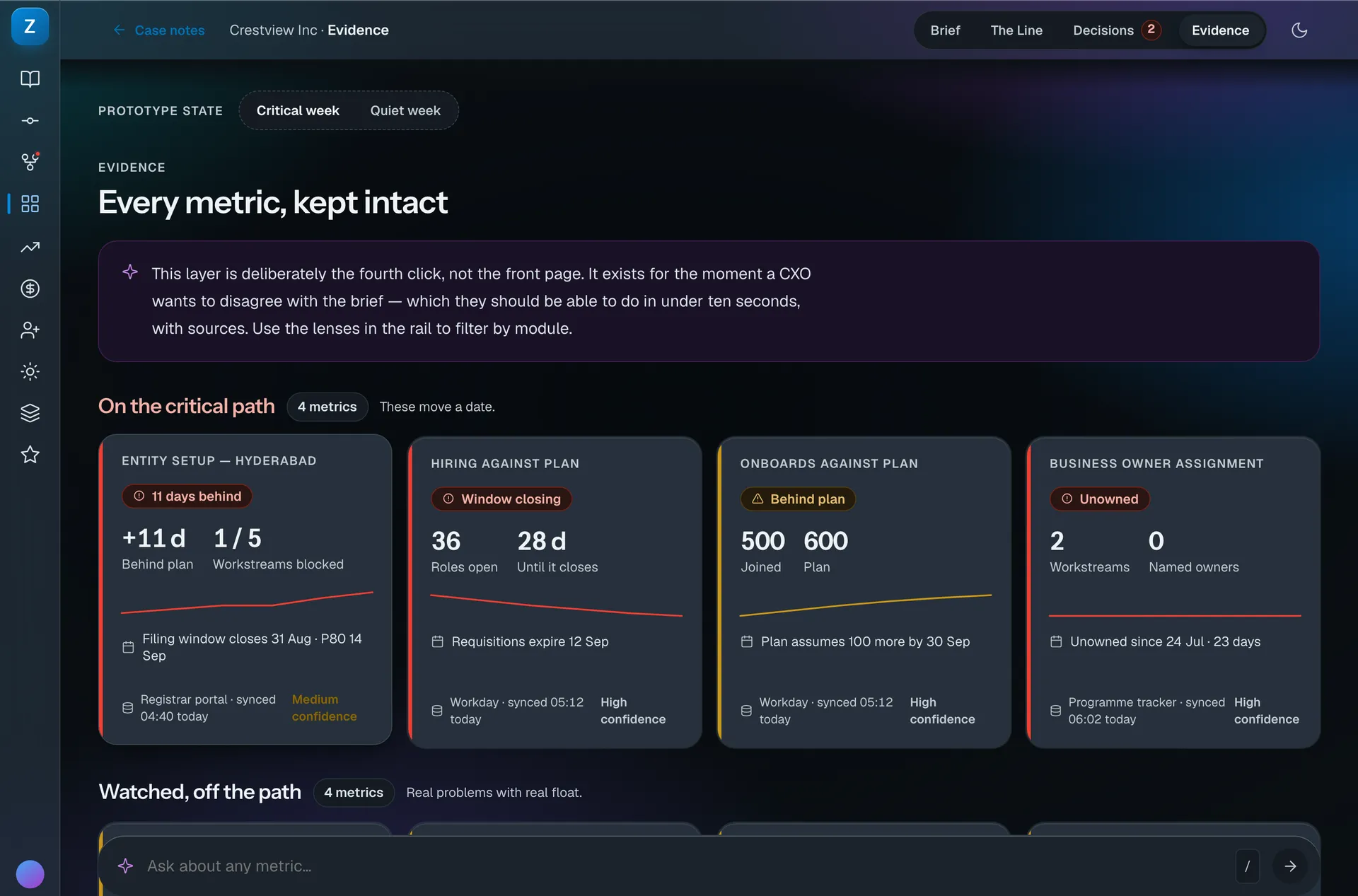Image resolution: width=1358 pixels, height=896 pixels.
Task: Click 4 metrics pill beside Watched, off the path
Action: point(354,793)
